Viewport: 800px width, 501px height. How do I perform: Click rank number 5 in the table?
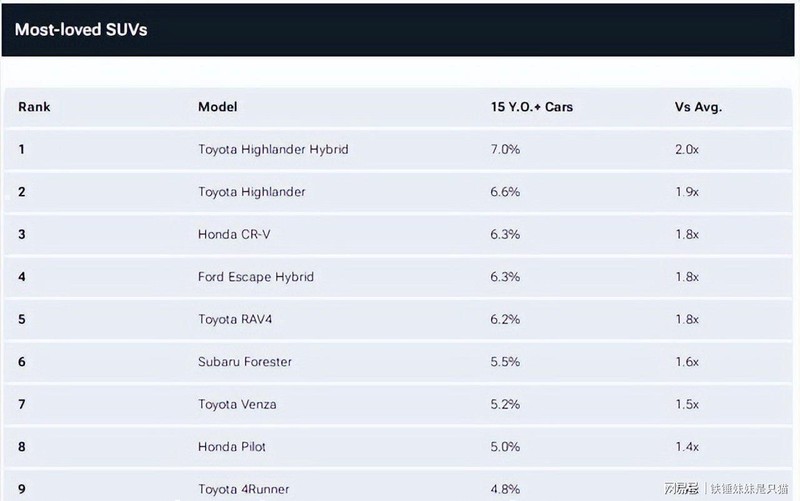click(x=22, y=319)
